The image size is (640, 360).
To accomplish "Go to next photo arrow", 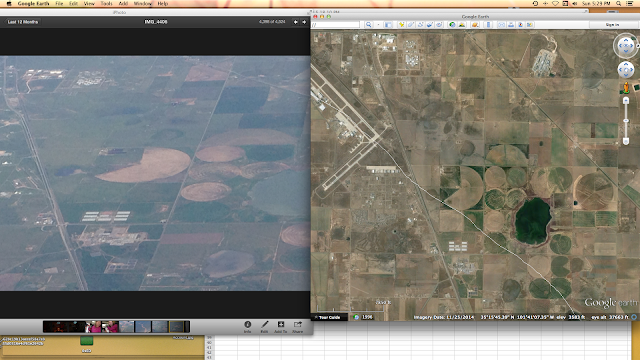I will (304, 22).
